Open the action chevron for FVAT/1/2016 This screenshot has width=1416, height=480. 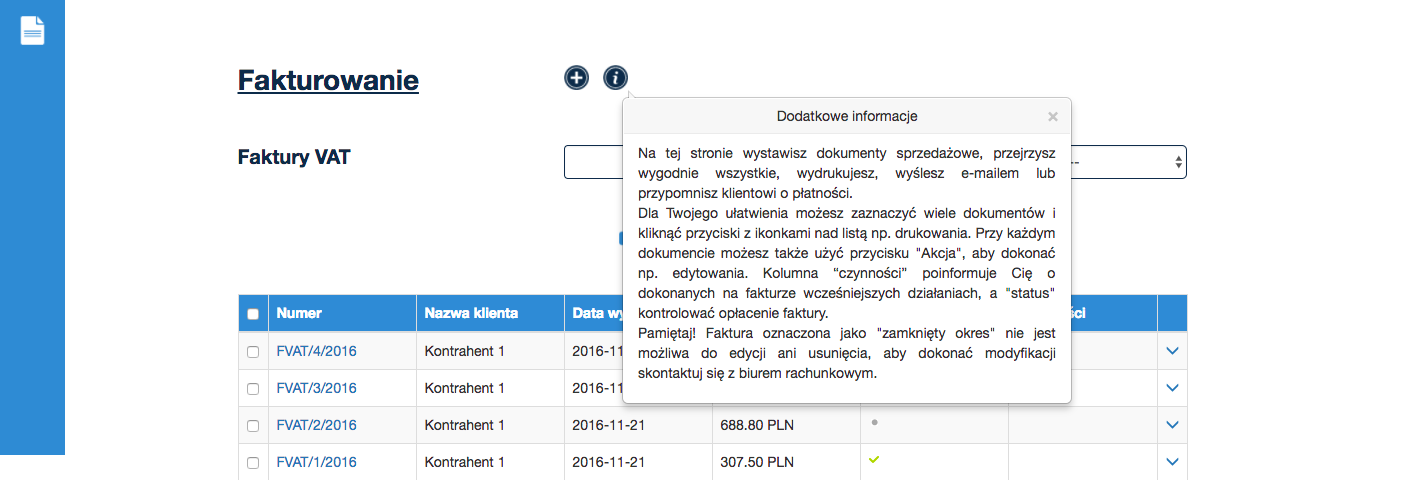point(1173,462)
